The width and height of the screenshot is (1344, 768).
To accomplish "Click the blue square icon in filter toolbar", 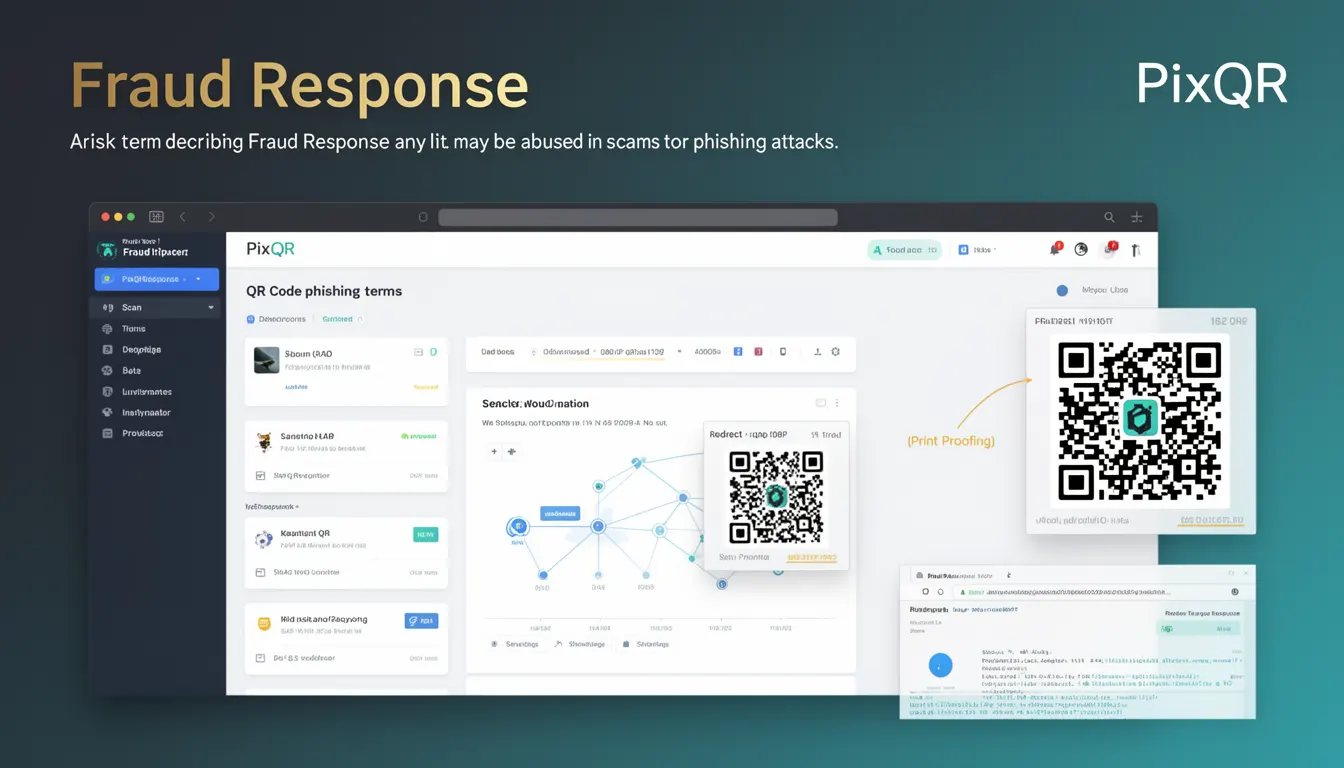I will tap(738, 352).
